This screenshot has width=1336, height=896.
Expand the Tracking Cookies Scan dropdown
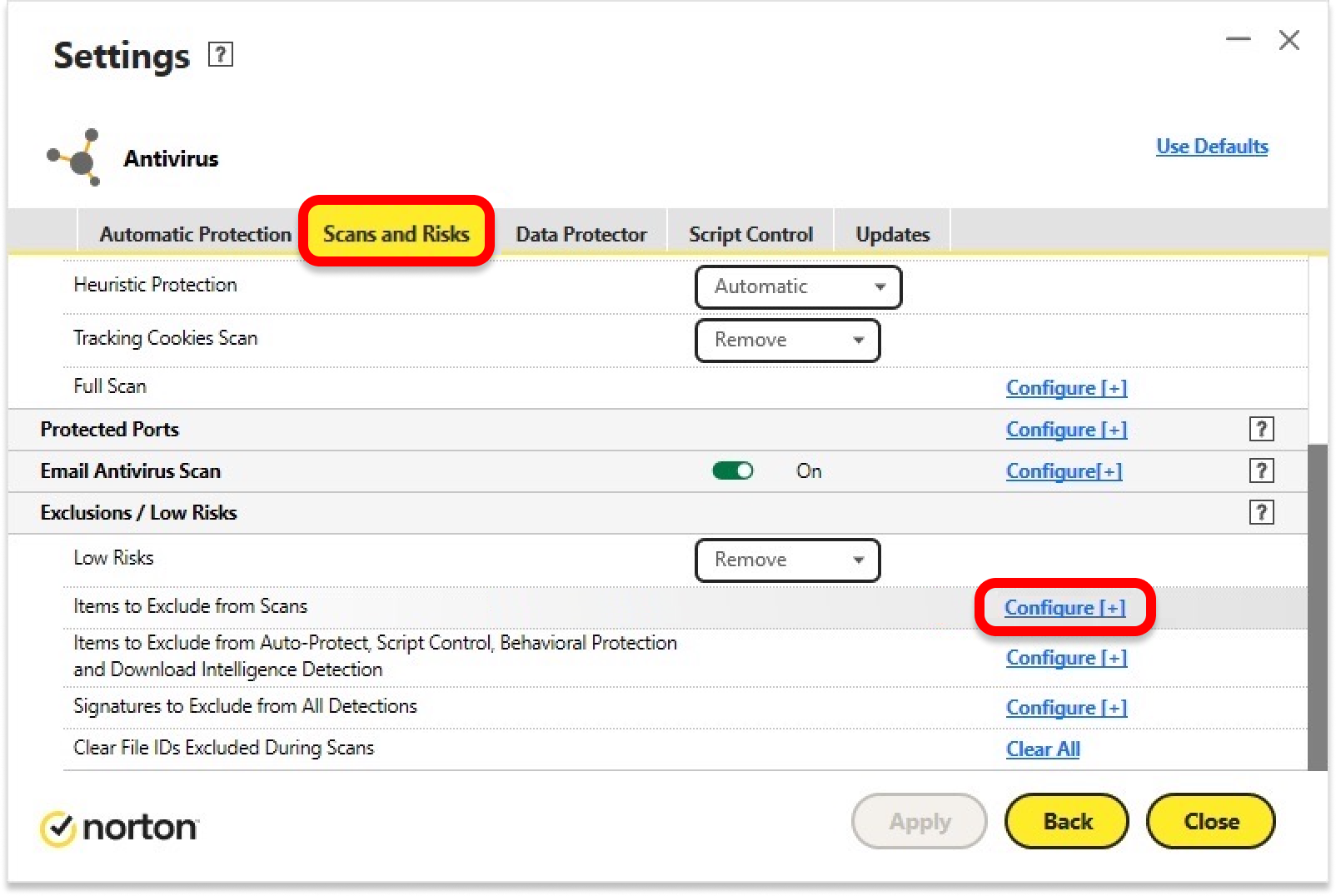click(x=787, y=341)
